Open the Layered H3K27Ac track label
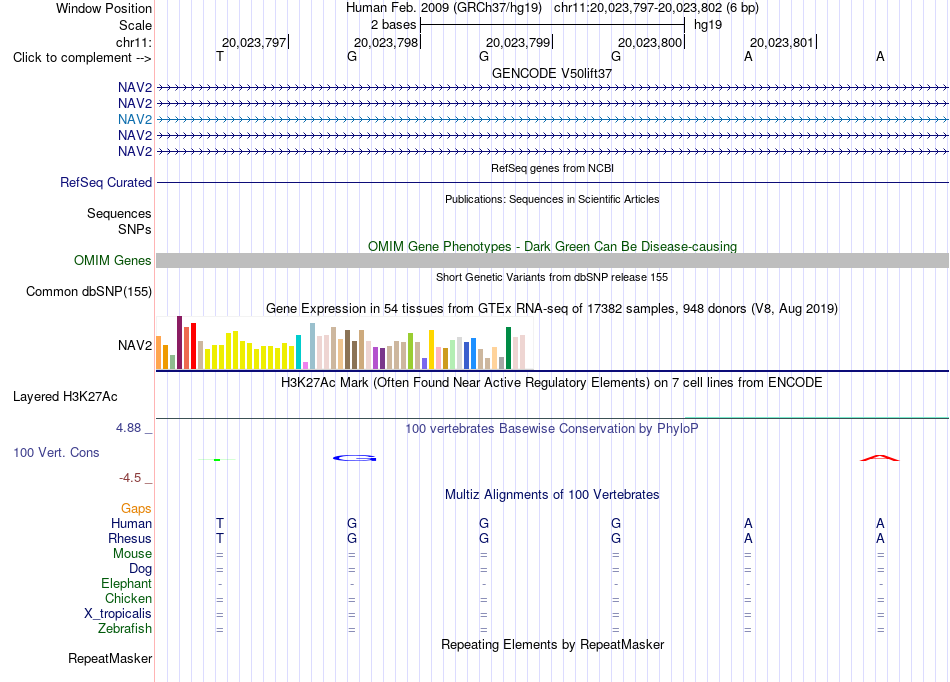The height and width of the screenshot is (682, 950). pos(65,397)
